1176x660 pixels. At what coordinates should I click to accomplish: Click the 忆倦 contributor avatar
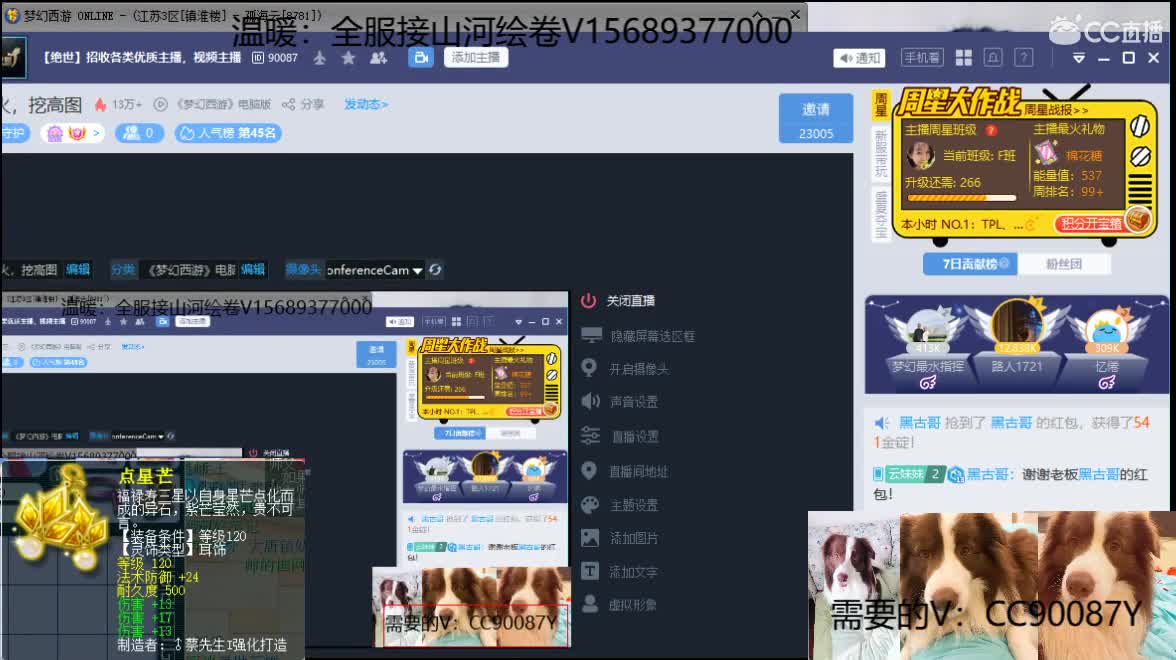point(1106,328)
